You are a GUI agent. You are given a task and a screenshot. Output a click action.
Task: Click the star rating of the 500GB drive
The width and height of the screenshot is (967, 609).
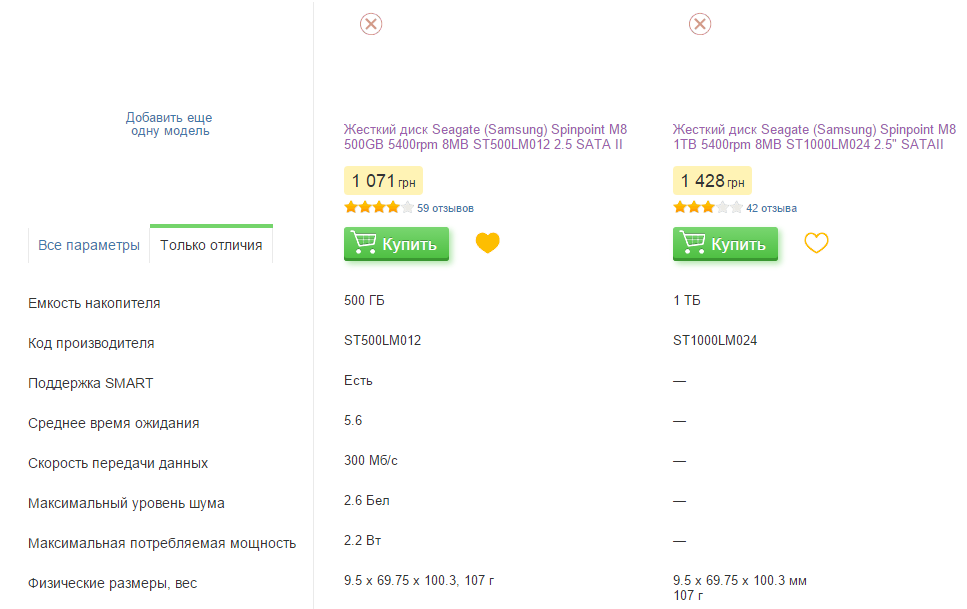coord(379,207)
